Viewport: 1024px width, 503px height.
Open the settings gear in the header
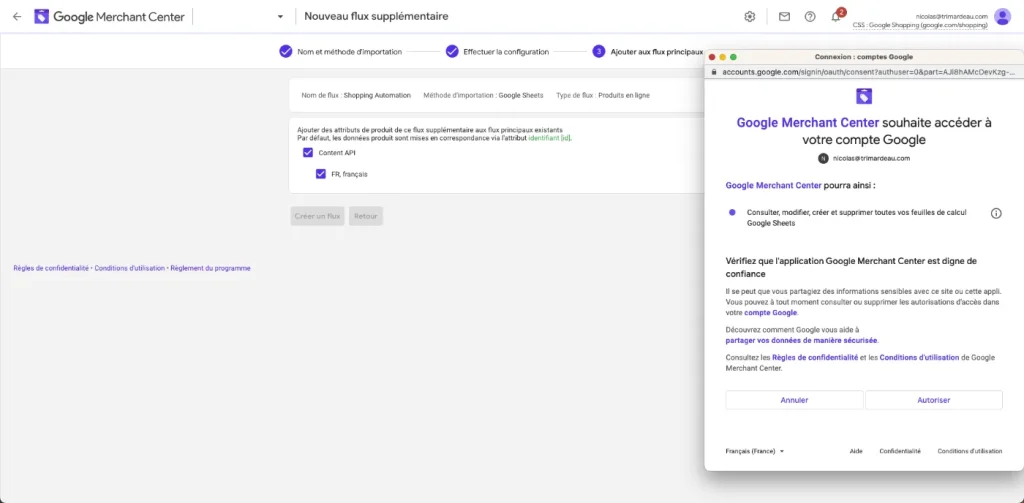[750, 16]
